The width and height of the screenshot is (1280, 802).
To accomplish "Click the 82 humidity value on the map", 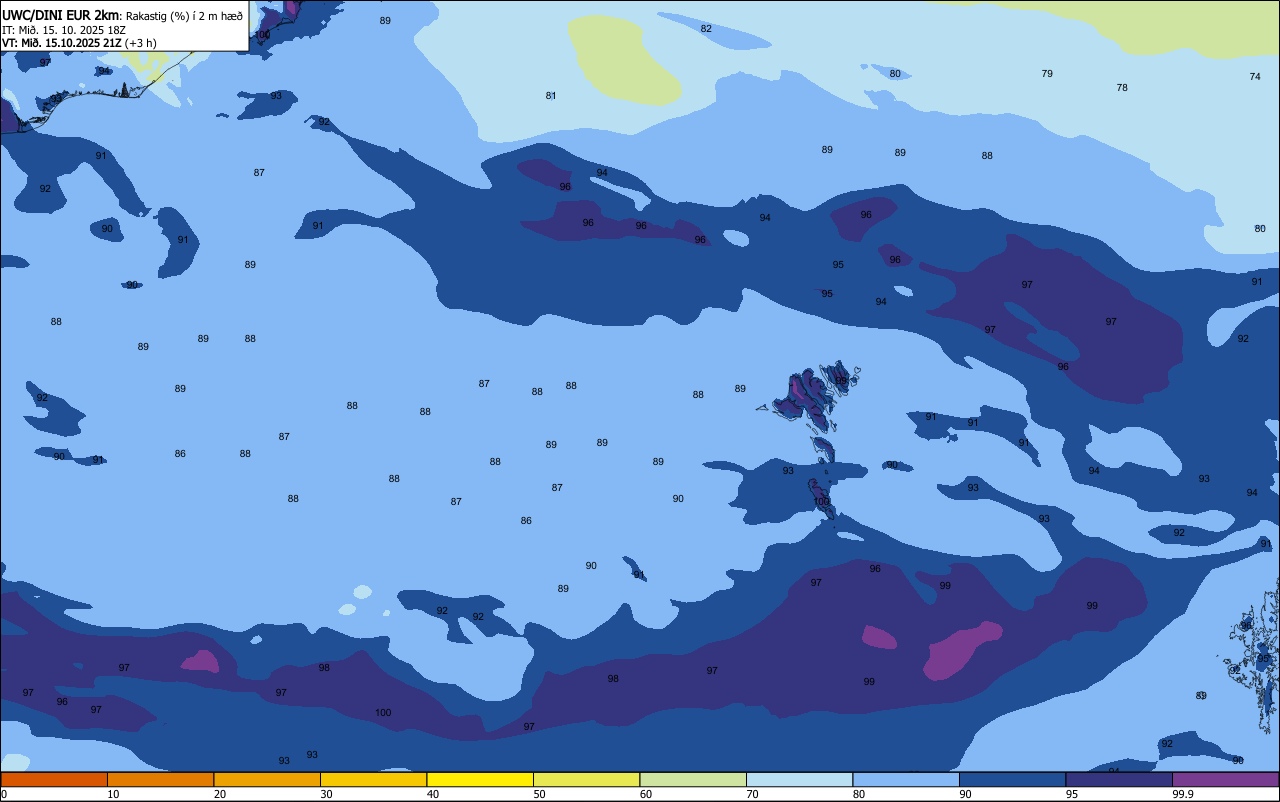I will (706, 29).
